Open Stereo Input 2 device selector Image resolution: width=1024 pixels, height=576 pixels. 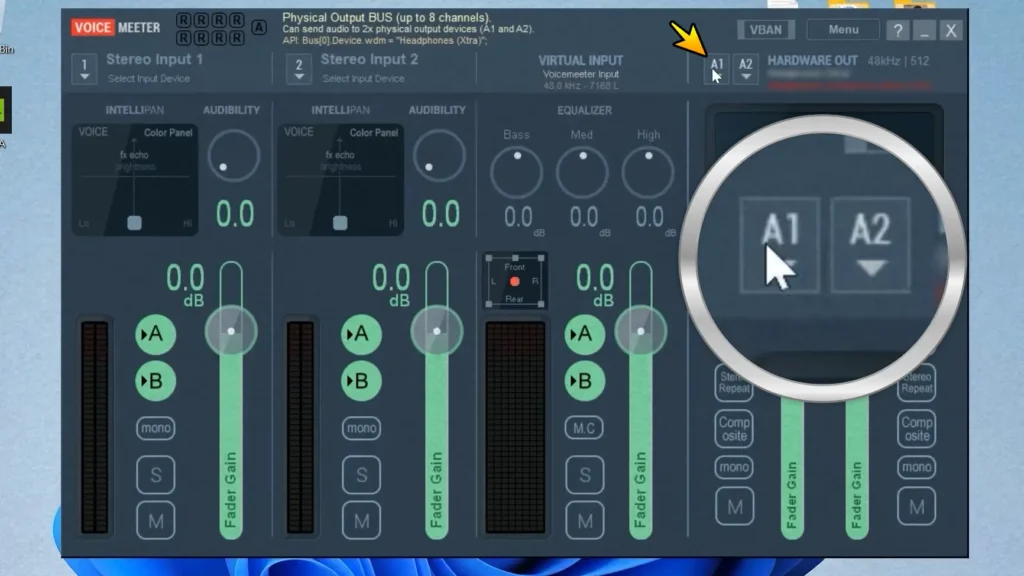pos(298,69)
